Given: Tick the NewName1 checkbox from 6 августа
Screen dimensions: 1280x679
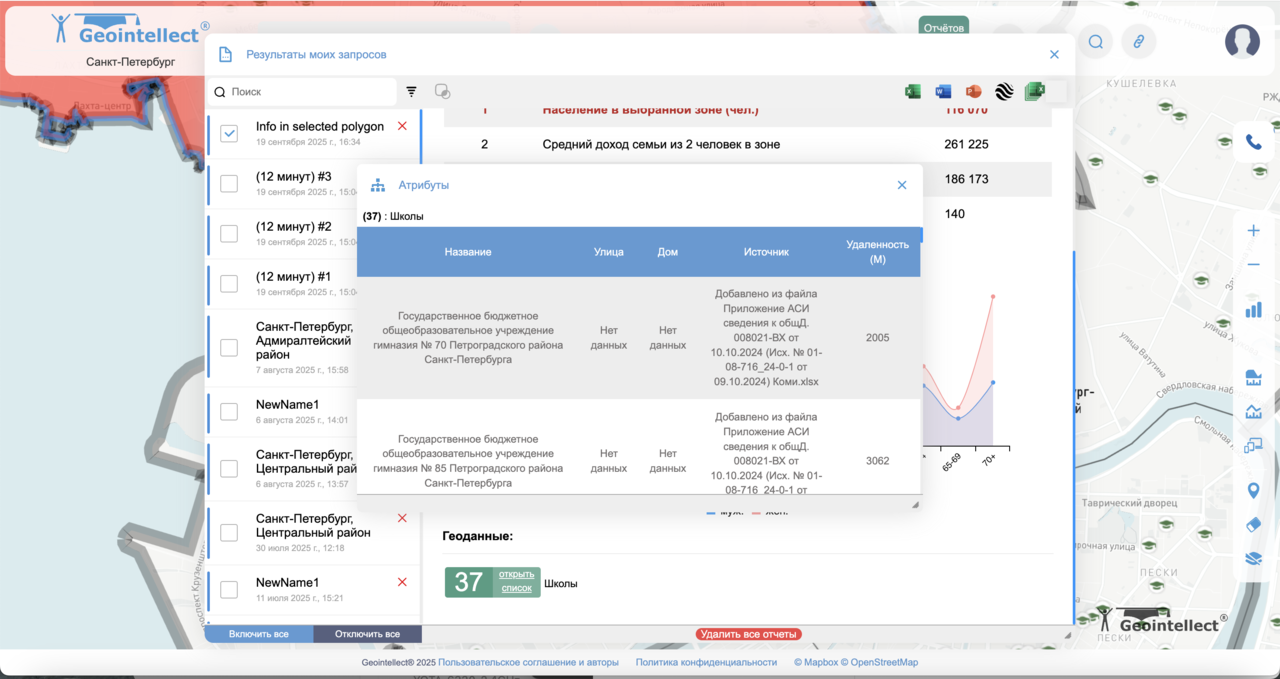Looking at the screenshot, I should point(229,412).
